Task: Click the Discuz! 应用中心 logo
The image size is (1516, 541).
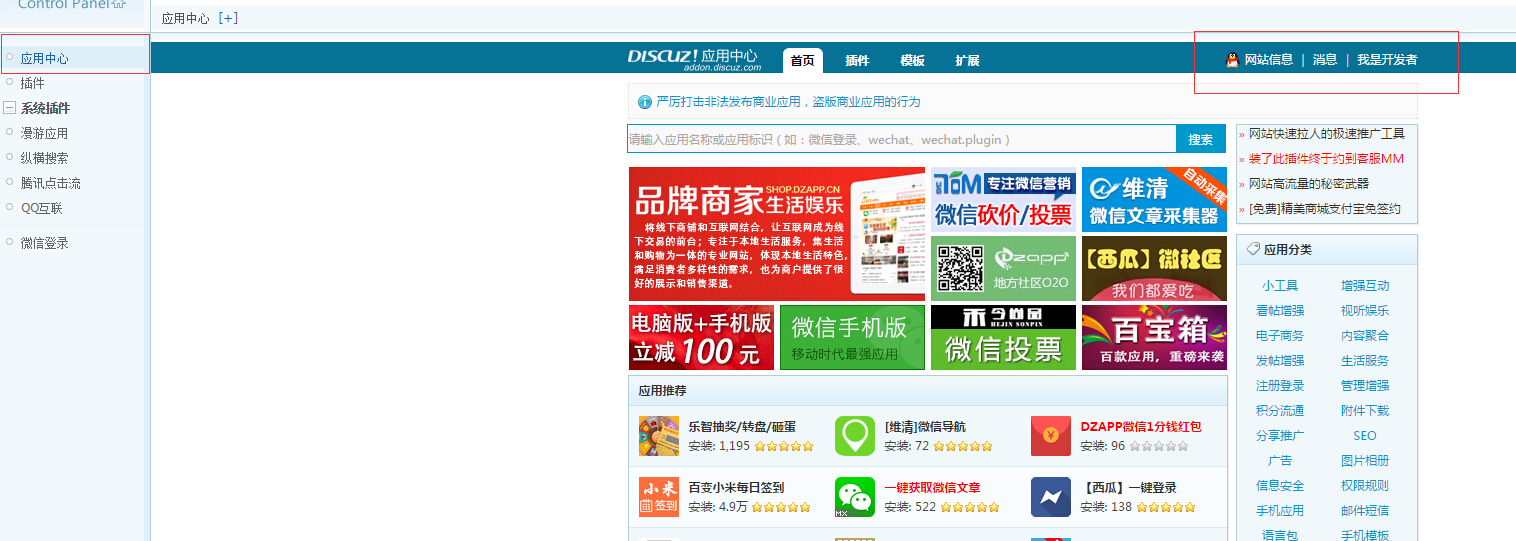Action: click(x=693, y=59)
